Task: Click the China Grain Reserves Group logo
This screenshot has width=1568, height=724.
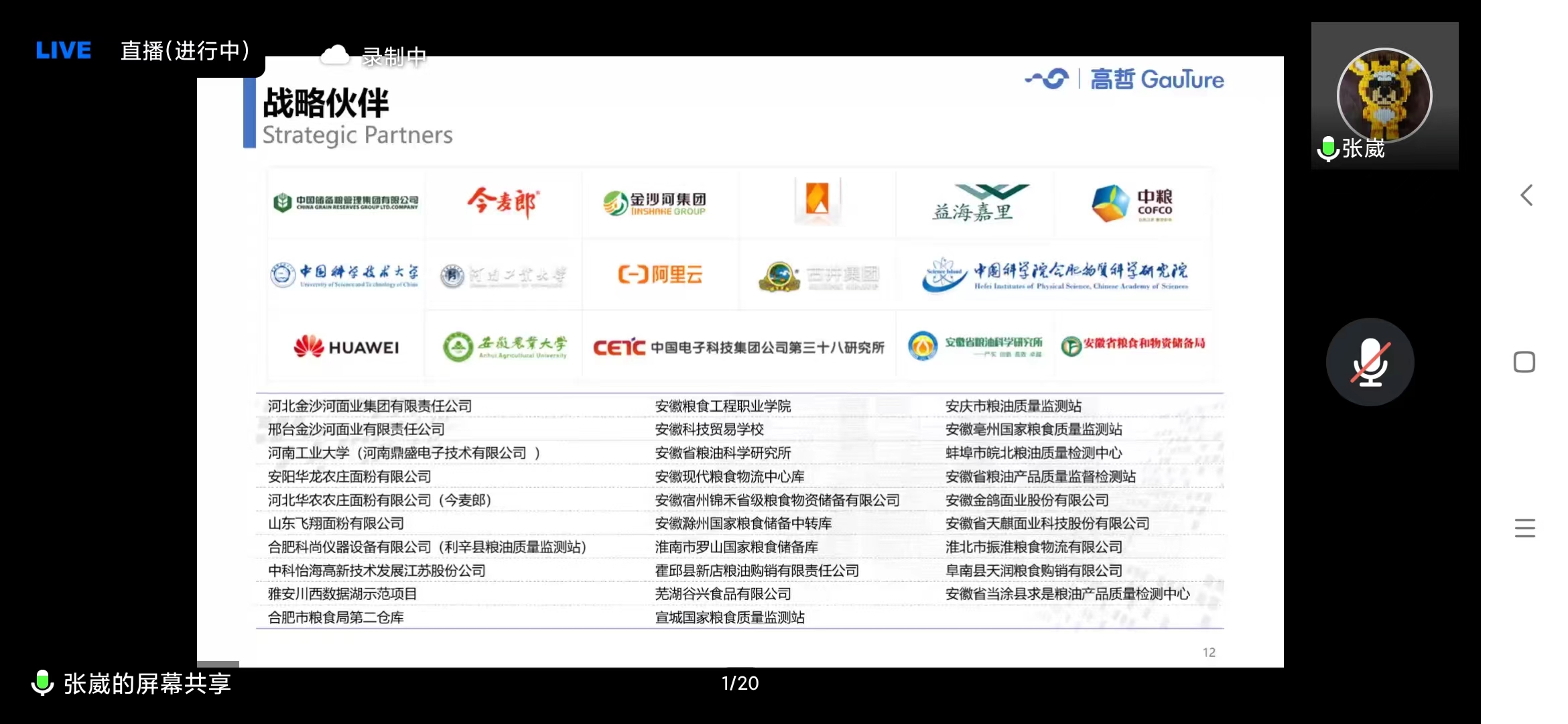Action: pos(346,202)
